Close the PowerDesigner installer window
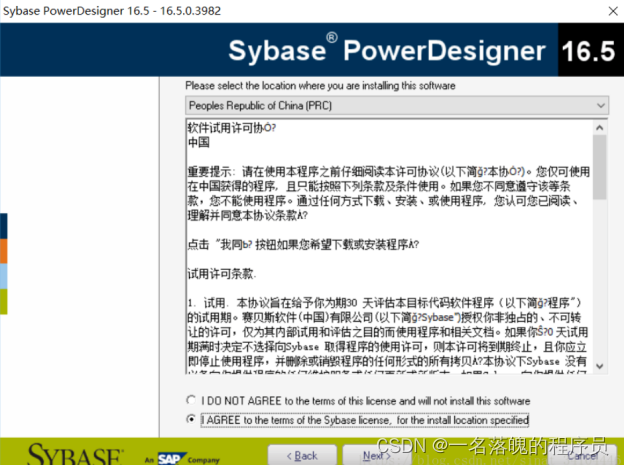The height and width of the screenshot is (465, 624). pos(613,11)
